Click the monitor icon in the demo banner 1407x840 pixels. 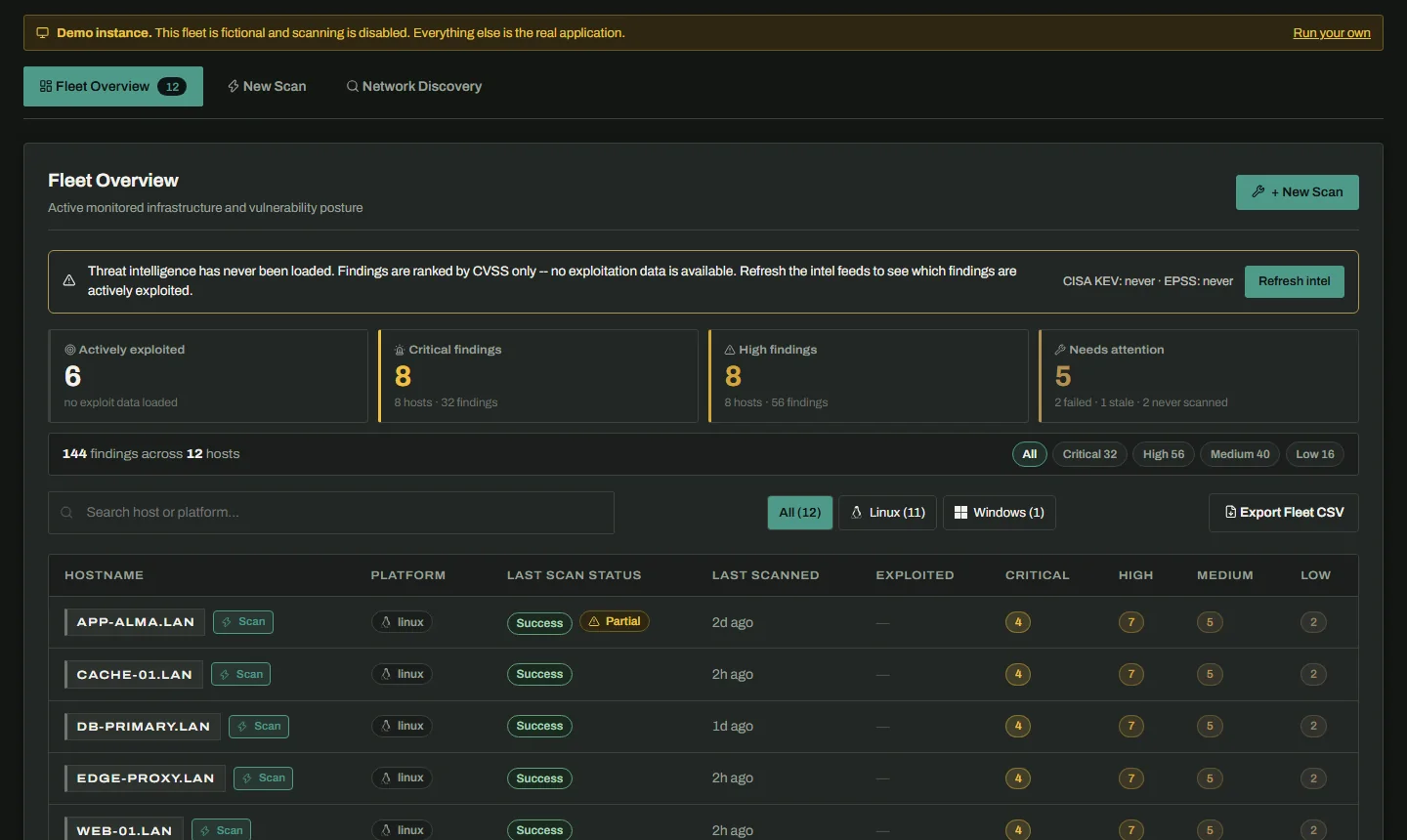pos(42,33)
